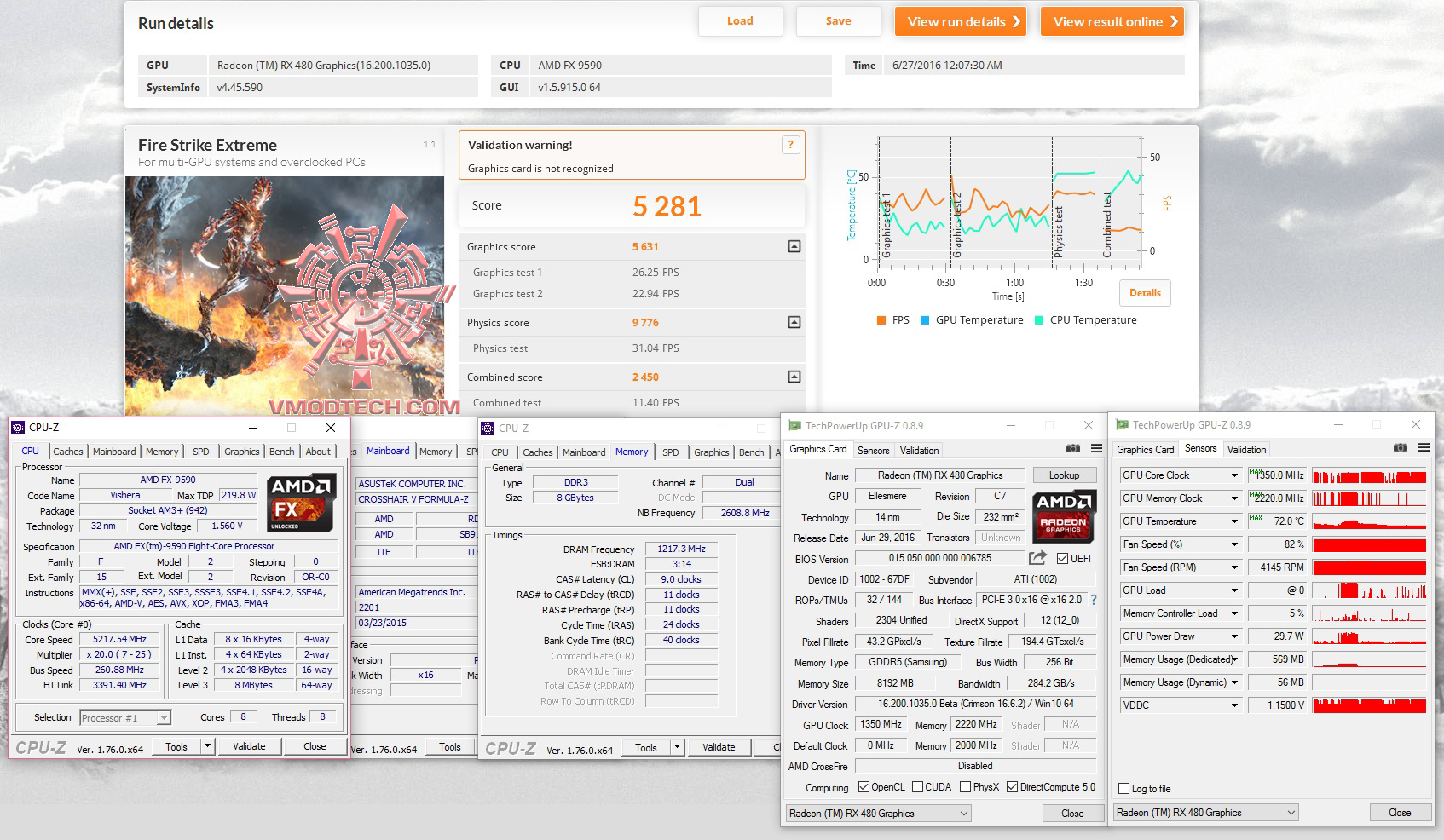Open the Fan Speed (RPM) sensor dropdown
This screenshot has height=840, width=1444.
(x=1233, y=567)
